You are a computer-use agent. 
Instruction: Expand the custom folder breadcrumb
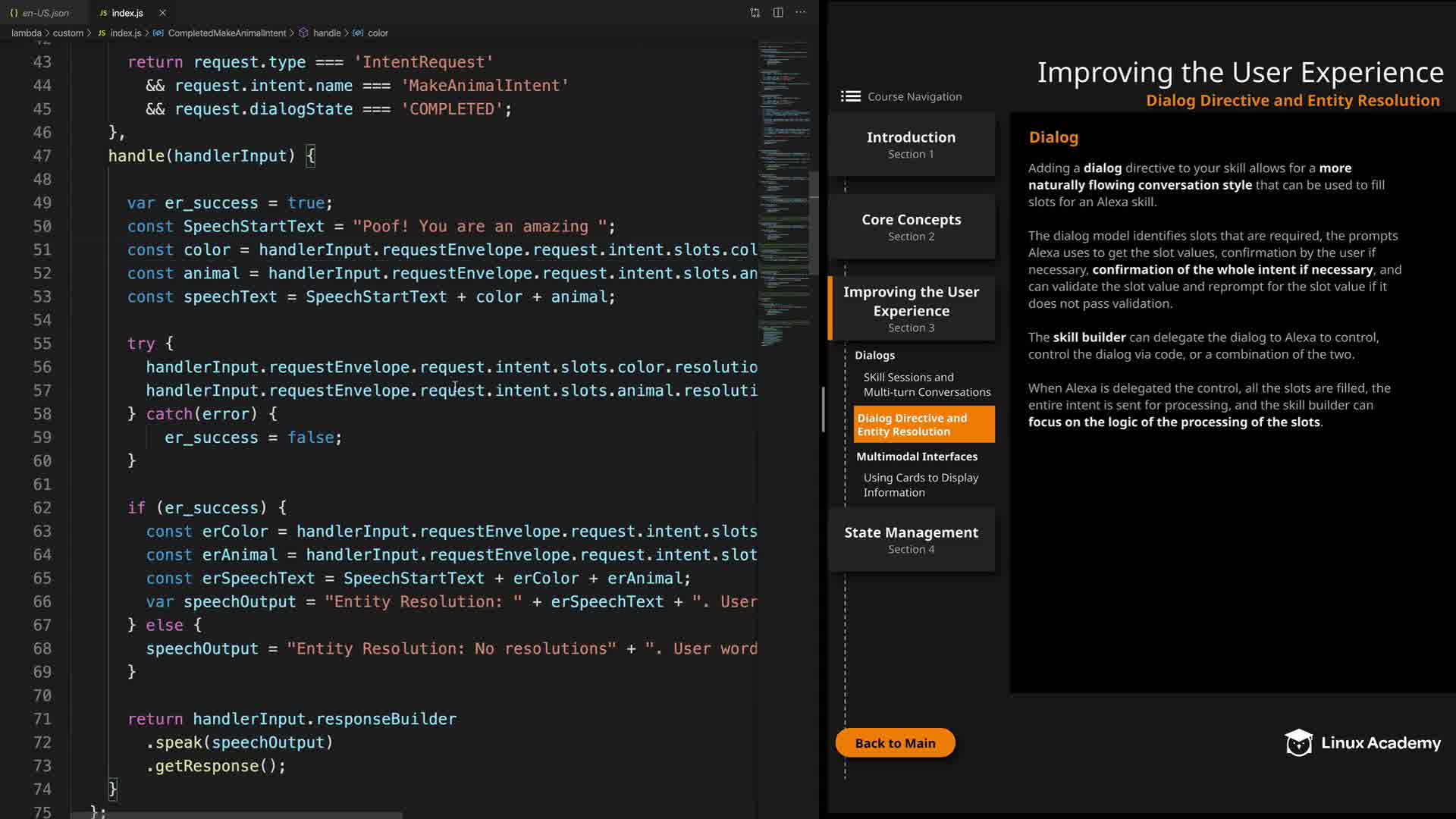tap(67, 33)
